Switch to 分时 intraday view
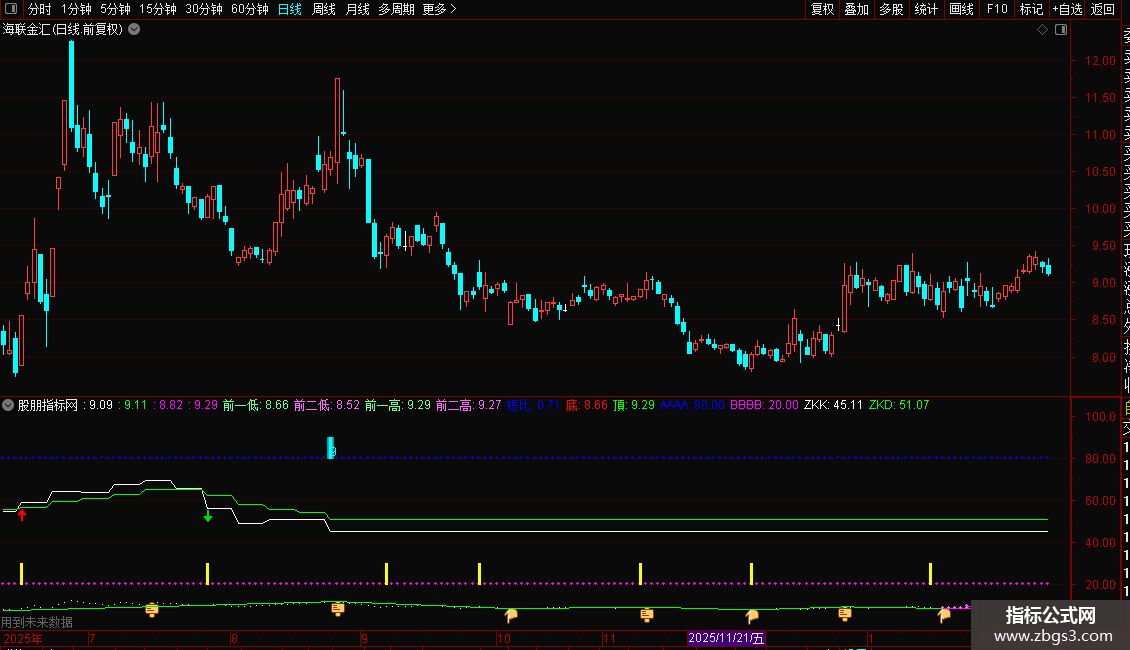1130x650 pixels. [x=40, y=9]
